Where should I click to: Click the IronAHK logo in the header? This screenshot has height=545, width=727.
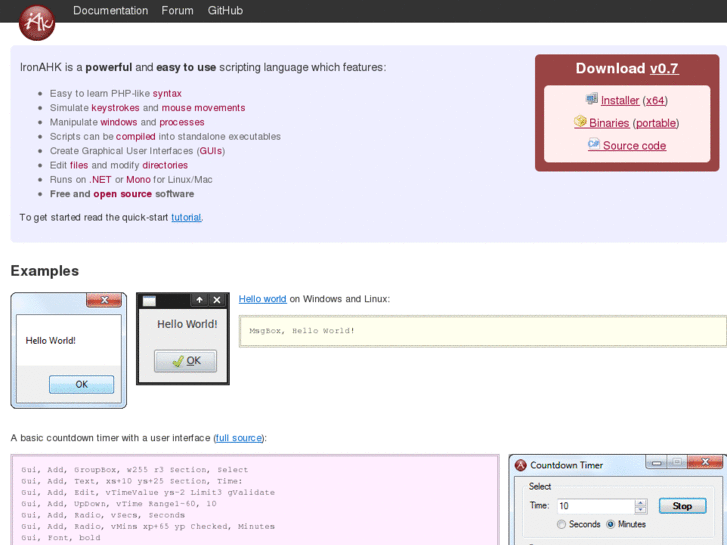click(x=37, y=20)
